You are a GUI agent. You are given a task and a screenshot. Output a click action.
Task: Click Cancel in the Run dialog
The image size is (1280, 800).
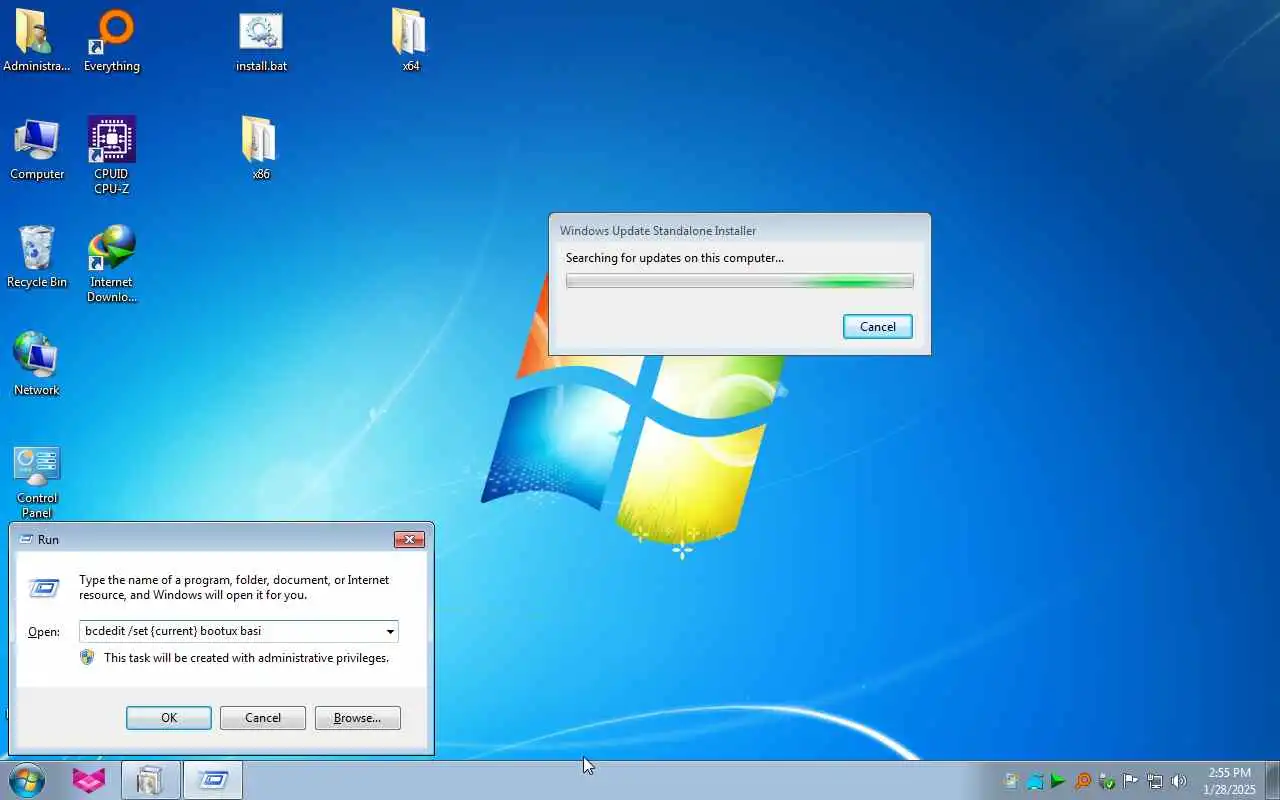263,718
